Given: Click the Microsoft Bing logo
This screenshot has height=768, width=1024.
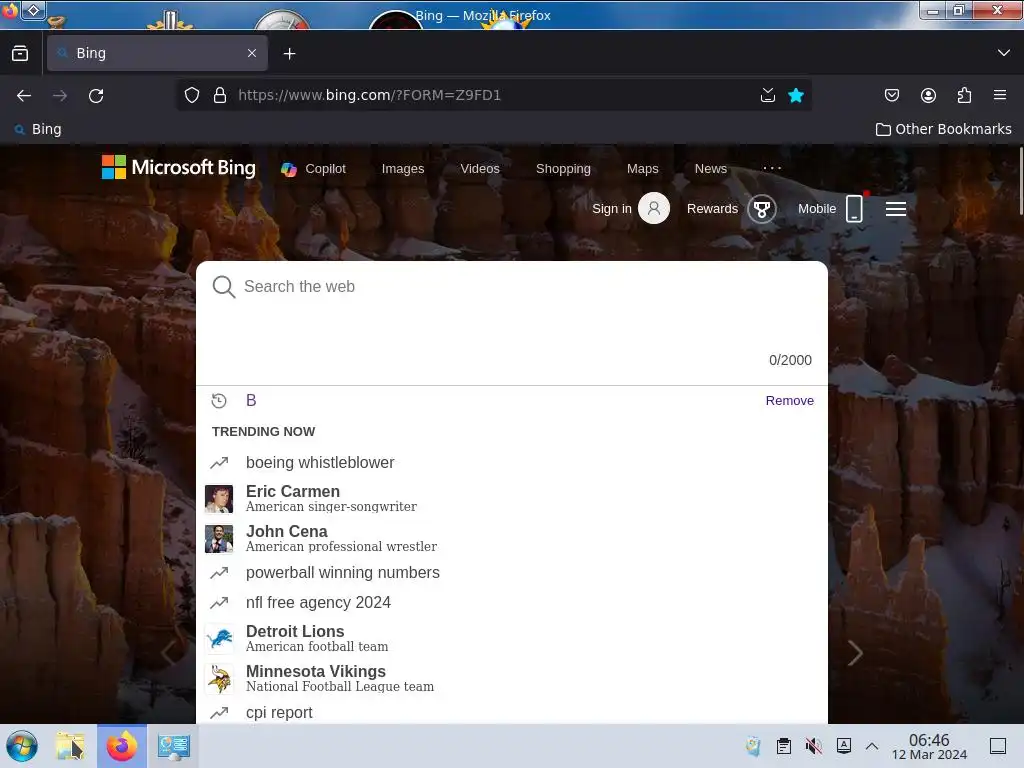Looking at the screenshot, I should click(x=178, y=168).
